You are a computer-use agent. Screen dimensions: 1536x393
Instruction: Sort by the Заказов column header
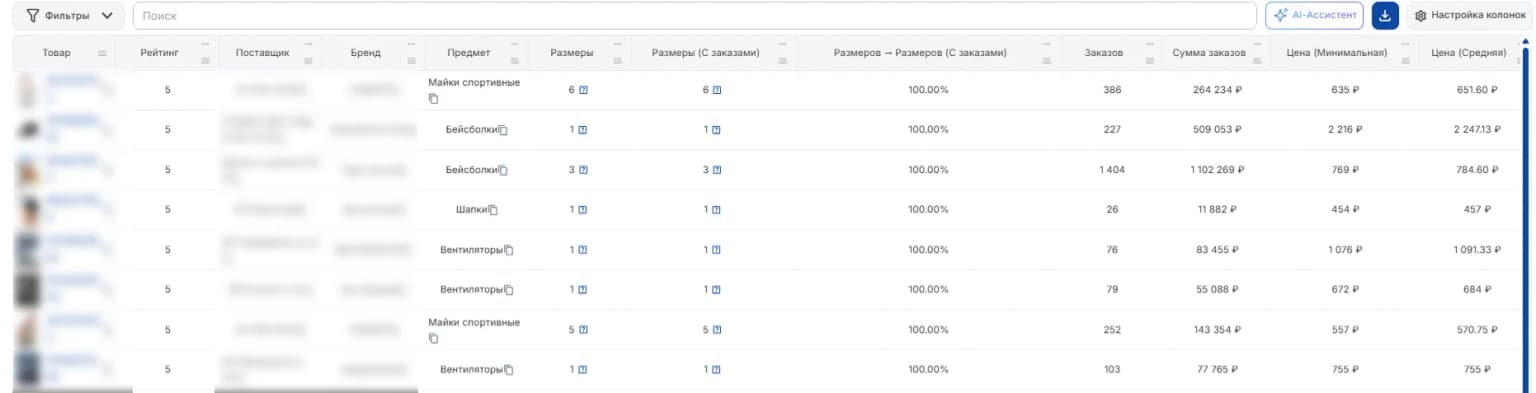[x=1104, y=53]
